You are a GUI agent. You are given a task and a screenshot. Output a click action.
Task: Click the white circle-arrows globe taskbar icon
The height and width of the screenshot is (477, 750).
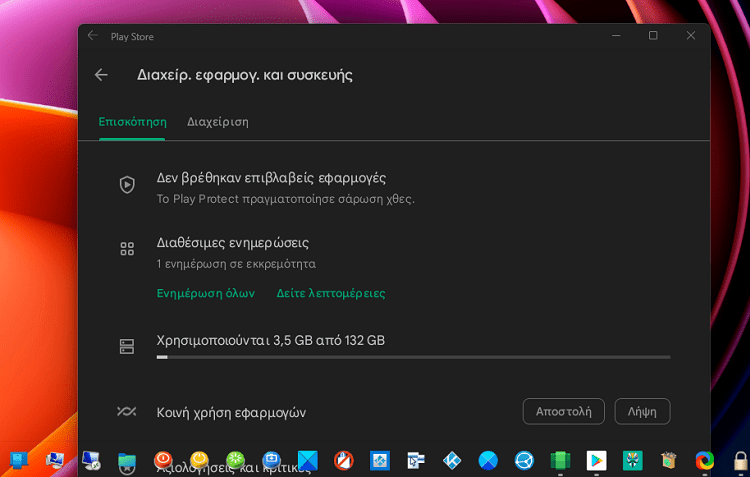point(524,461)
